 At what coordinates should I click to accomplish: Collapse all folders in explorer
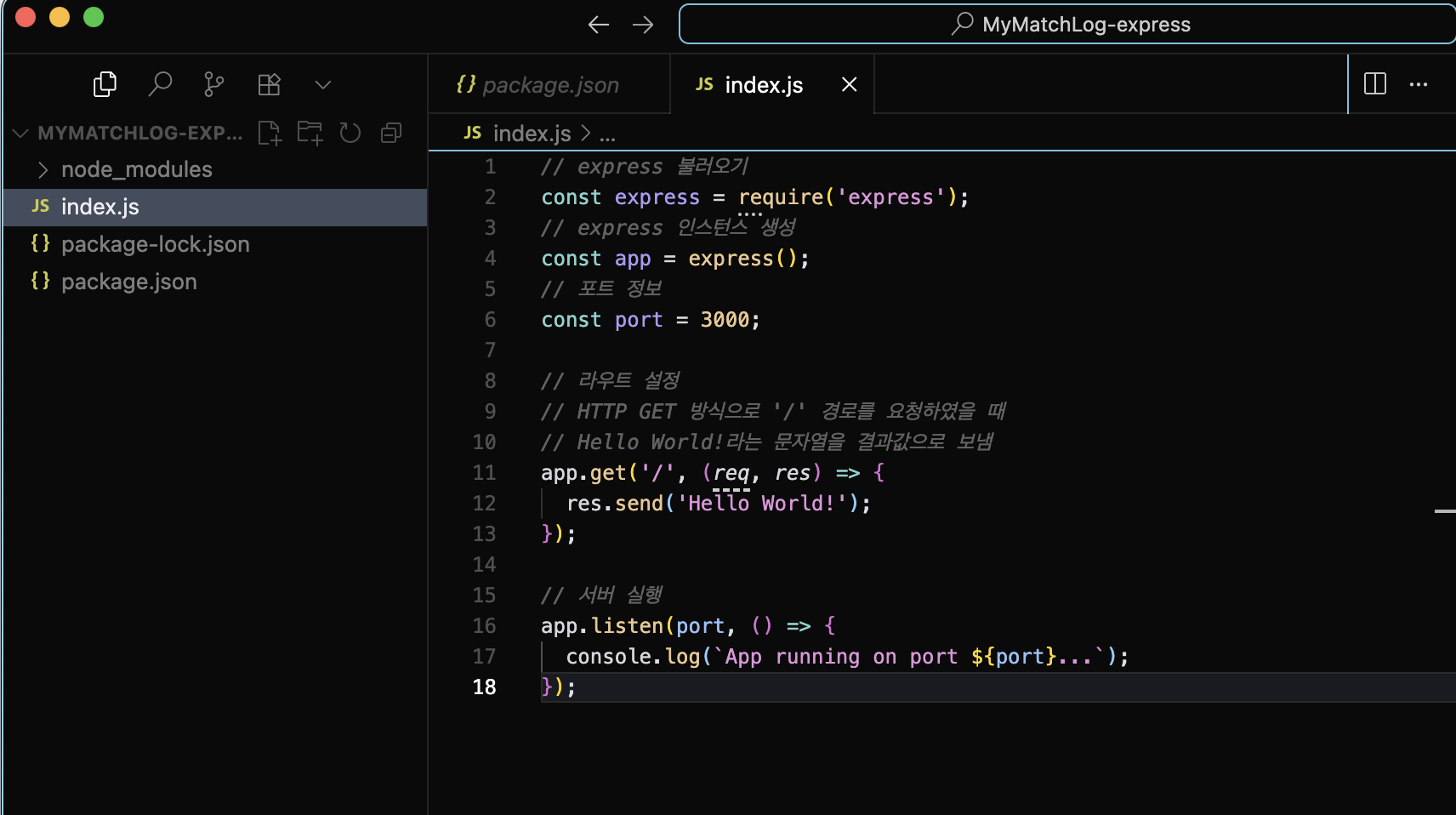391,133
